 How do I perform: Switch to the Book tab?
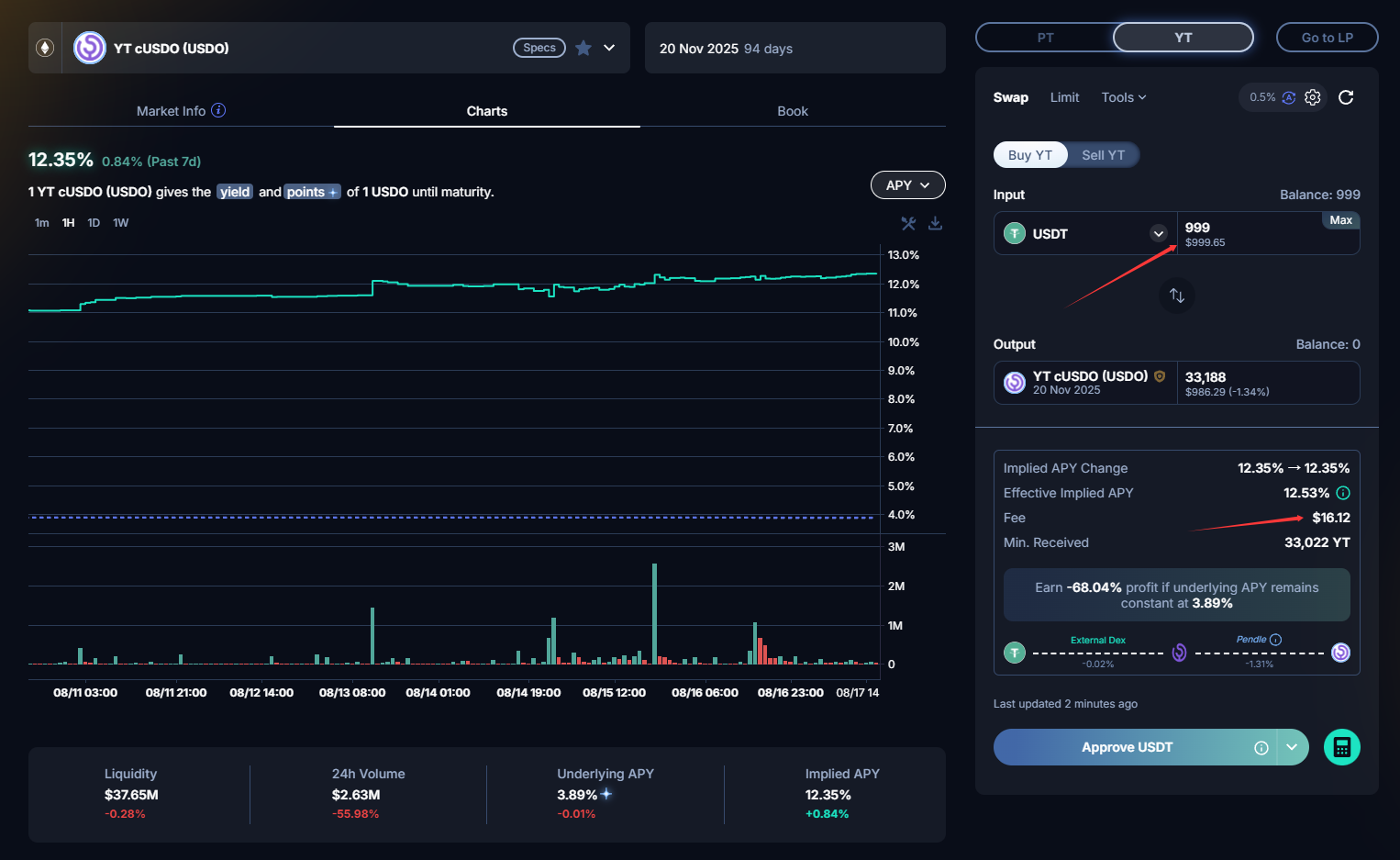point(793,111)
